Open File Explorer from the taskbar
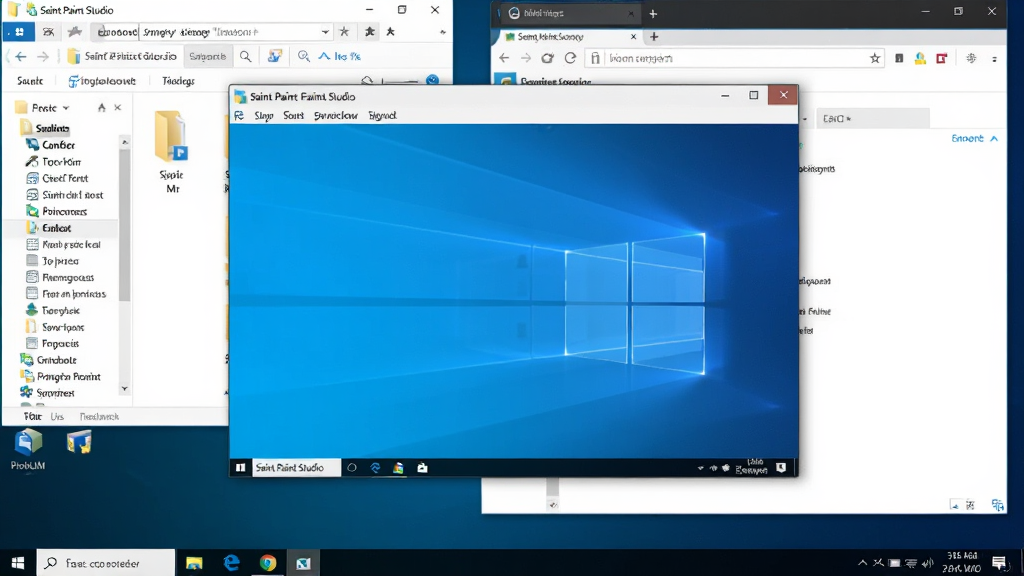The width and height of the screenshot is (1024, 576). click(194, 563)
